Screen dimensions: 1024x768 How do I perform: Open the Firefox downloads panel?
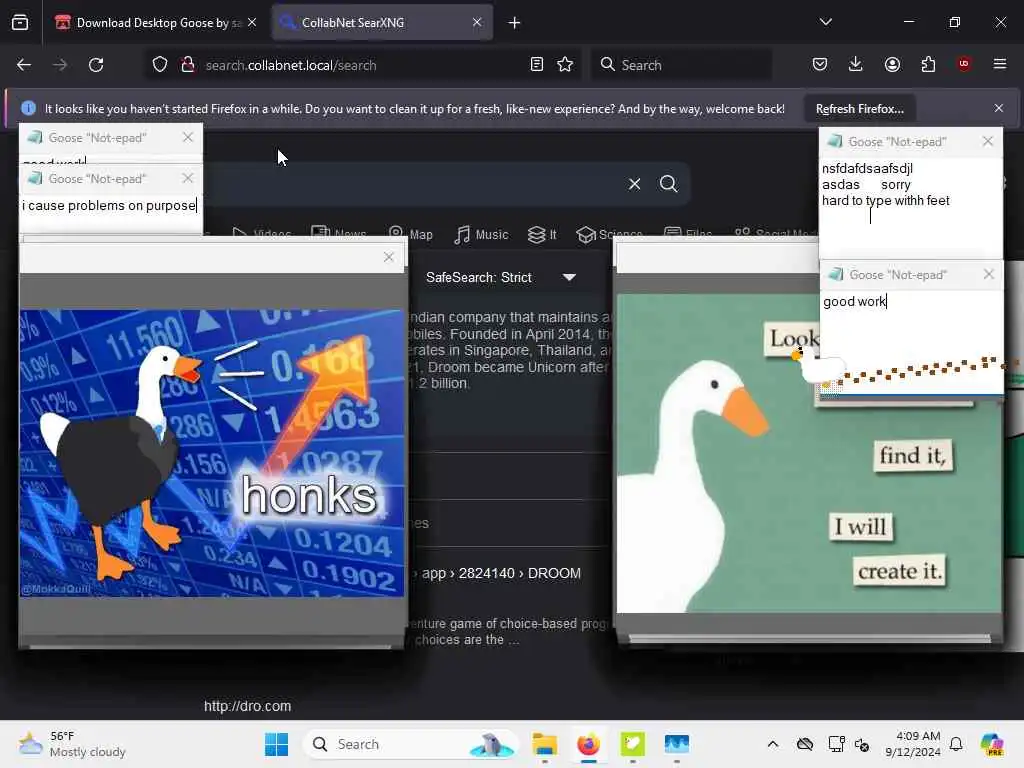[856, 64]
